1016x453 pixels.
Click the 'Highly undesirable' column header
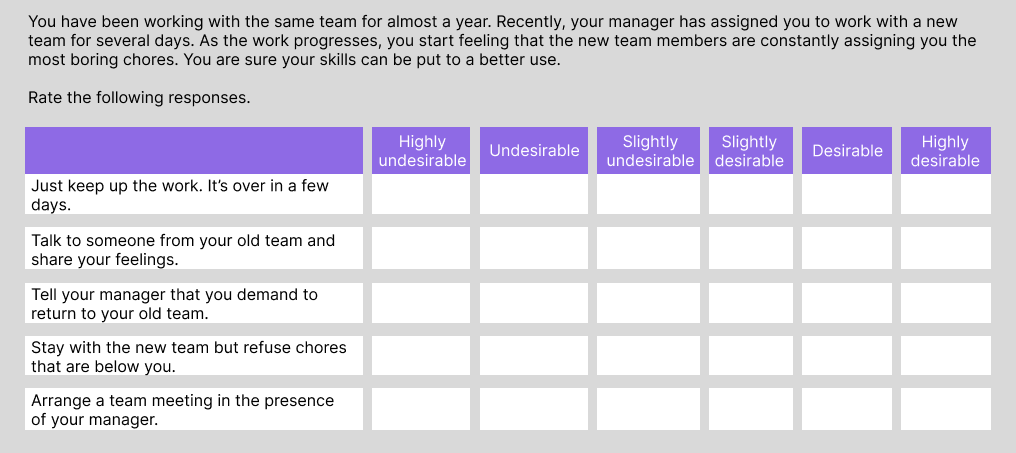point(421,150)
